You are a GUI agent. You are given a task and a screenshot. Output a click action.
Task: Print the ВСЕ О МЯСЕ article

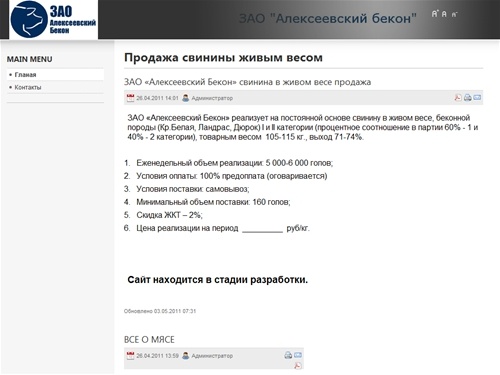288,355
